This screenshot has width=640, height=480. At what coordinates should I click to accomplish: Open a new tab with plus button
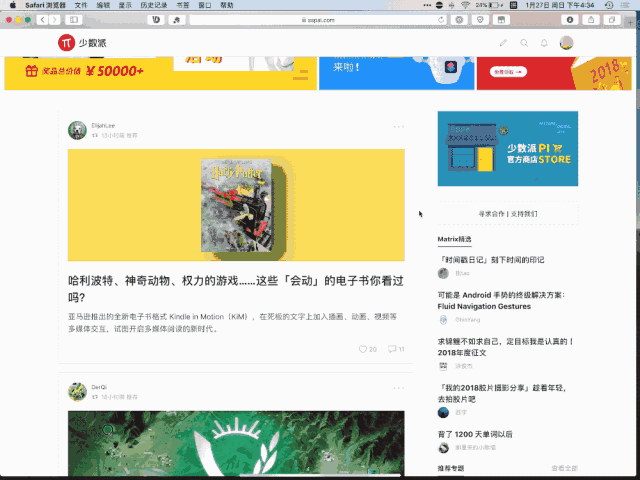[631, 22]
